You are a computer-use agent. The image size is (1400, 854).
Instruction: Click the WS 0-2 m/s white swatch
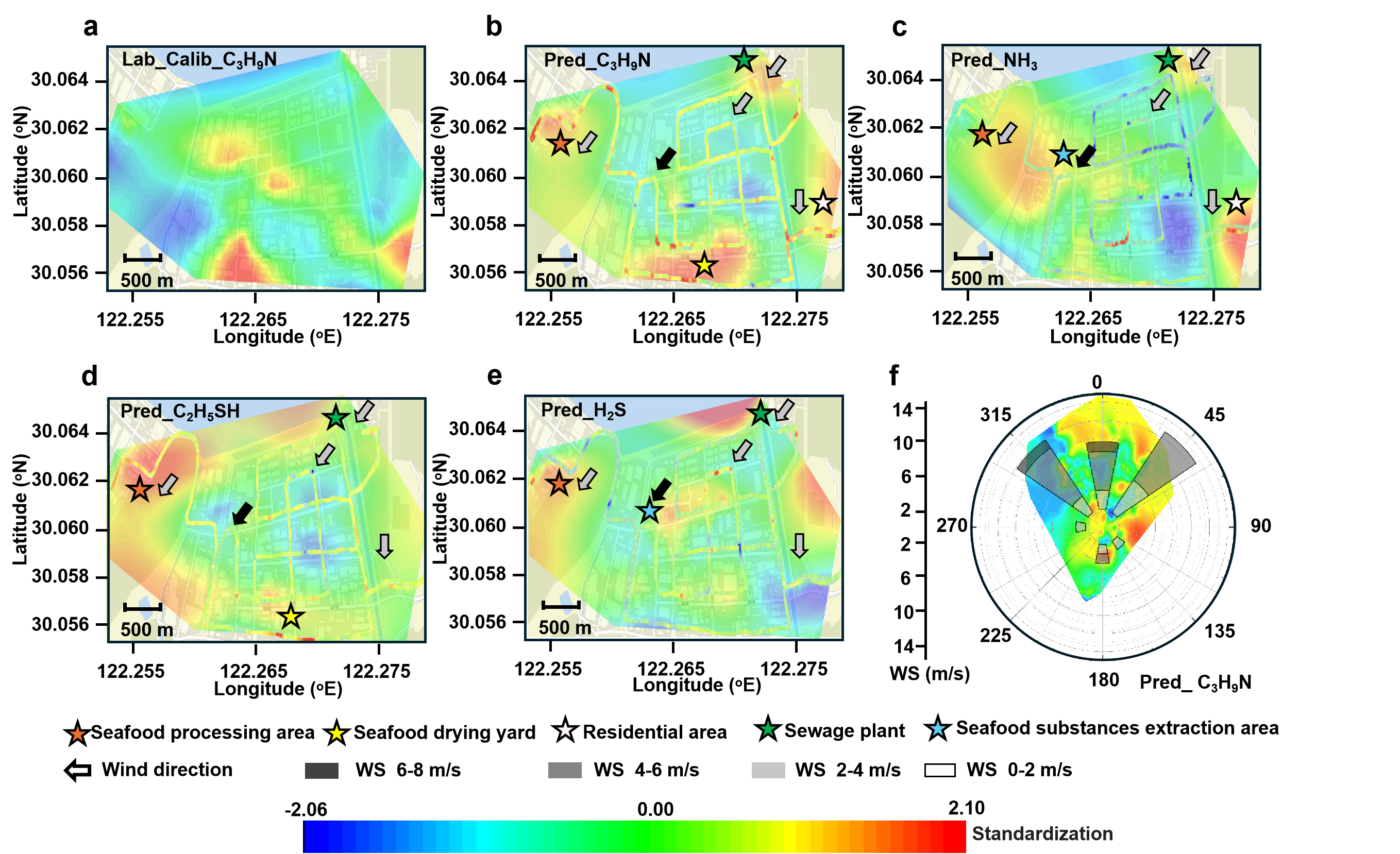click(x=940, y=771)
